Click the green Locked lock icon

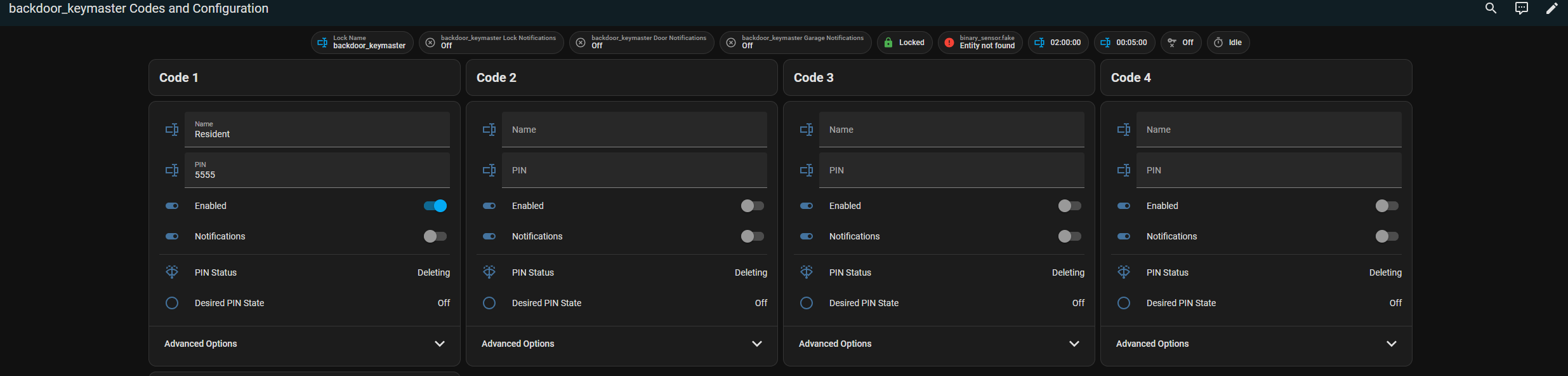point(888,43)
